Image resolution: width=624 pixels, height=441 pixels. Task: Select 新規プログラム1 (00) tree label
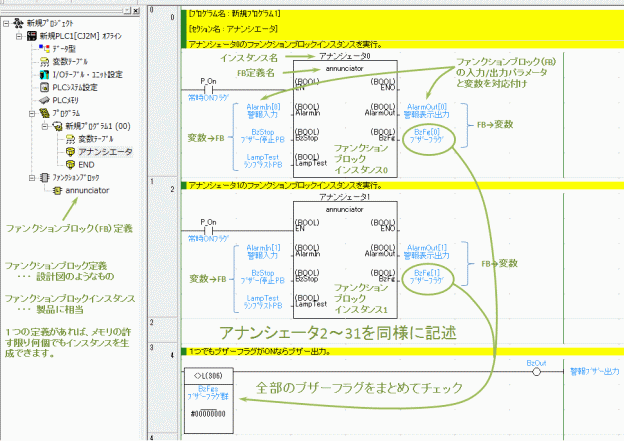coord(98,126)
